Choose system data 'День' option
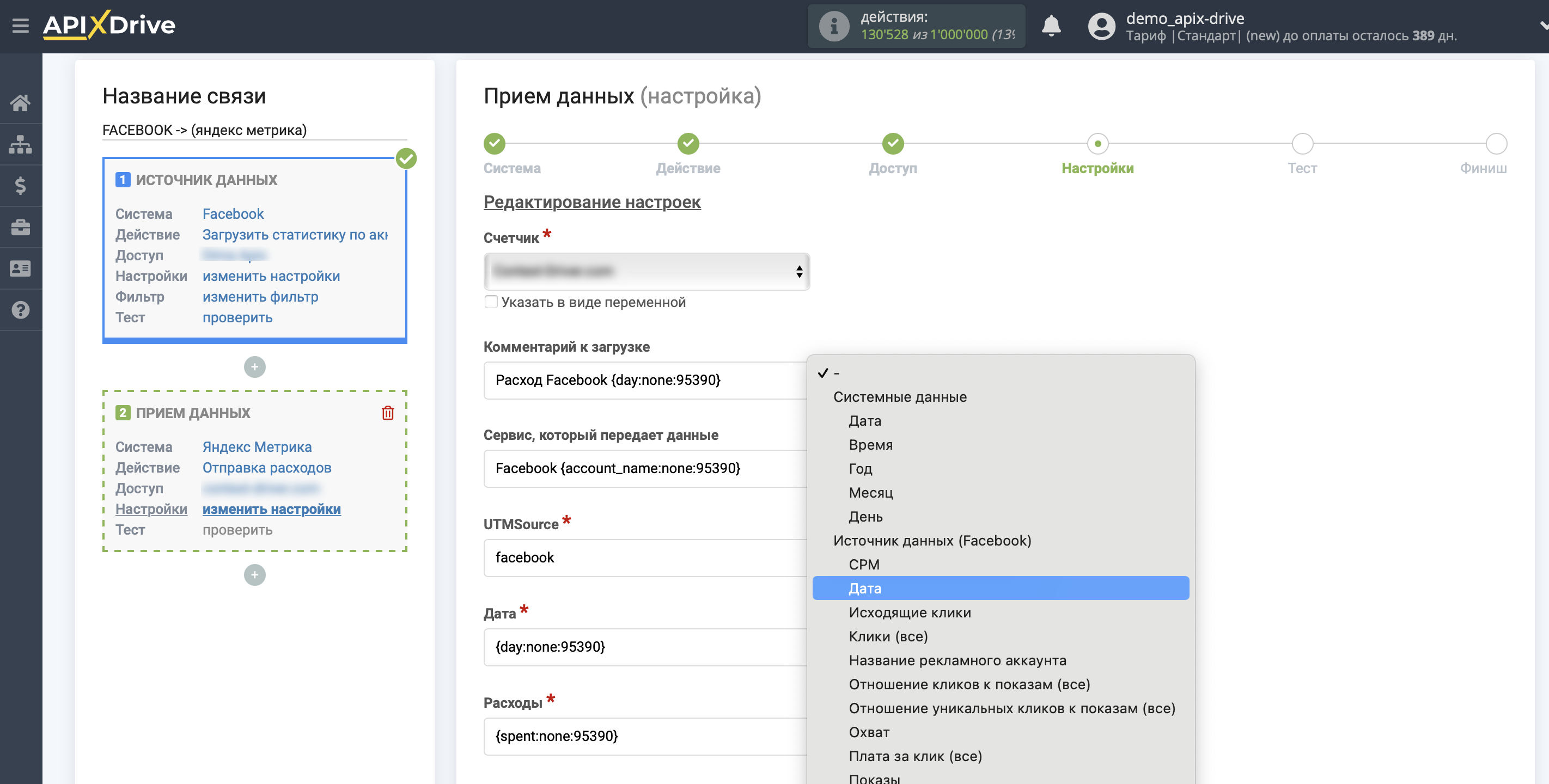This screenshot has width=1549, height=784. coord(1001,517)
